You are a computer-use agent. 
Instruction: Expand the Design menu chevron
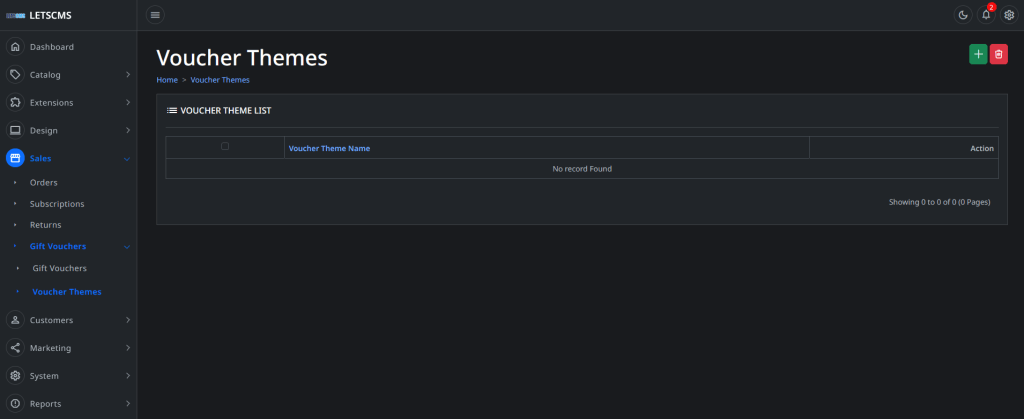tap(128, 131)
